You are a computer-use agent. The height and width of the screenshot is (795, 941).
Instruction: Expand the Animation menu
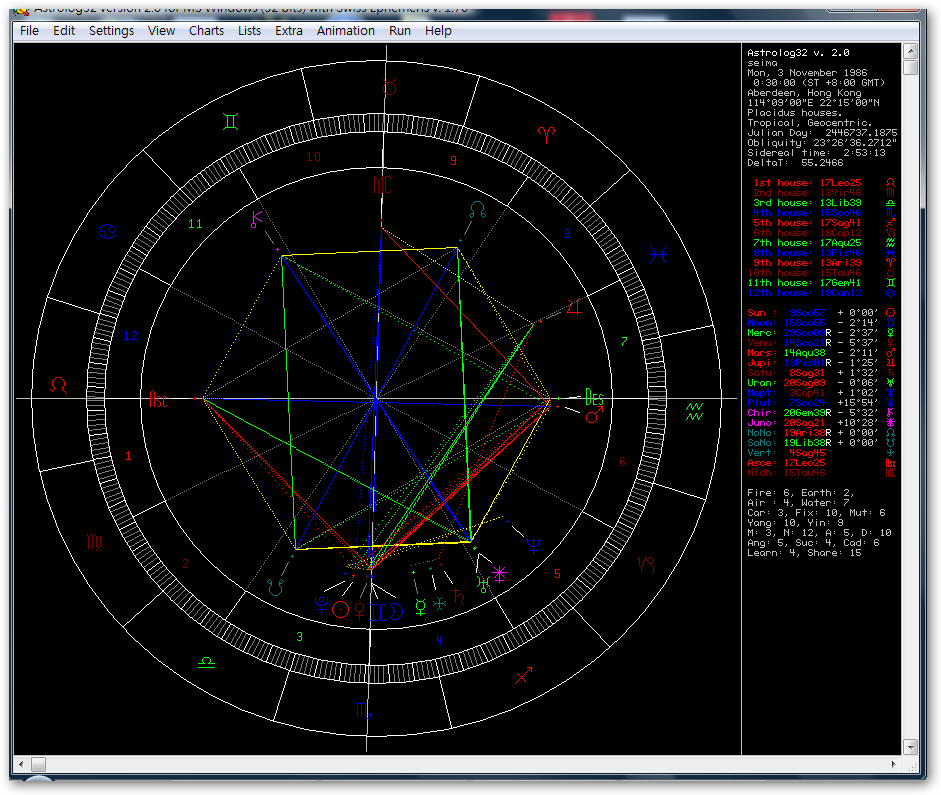click(x=345, y=31)
